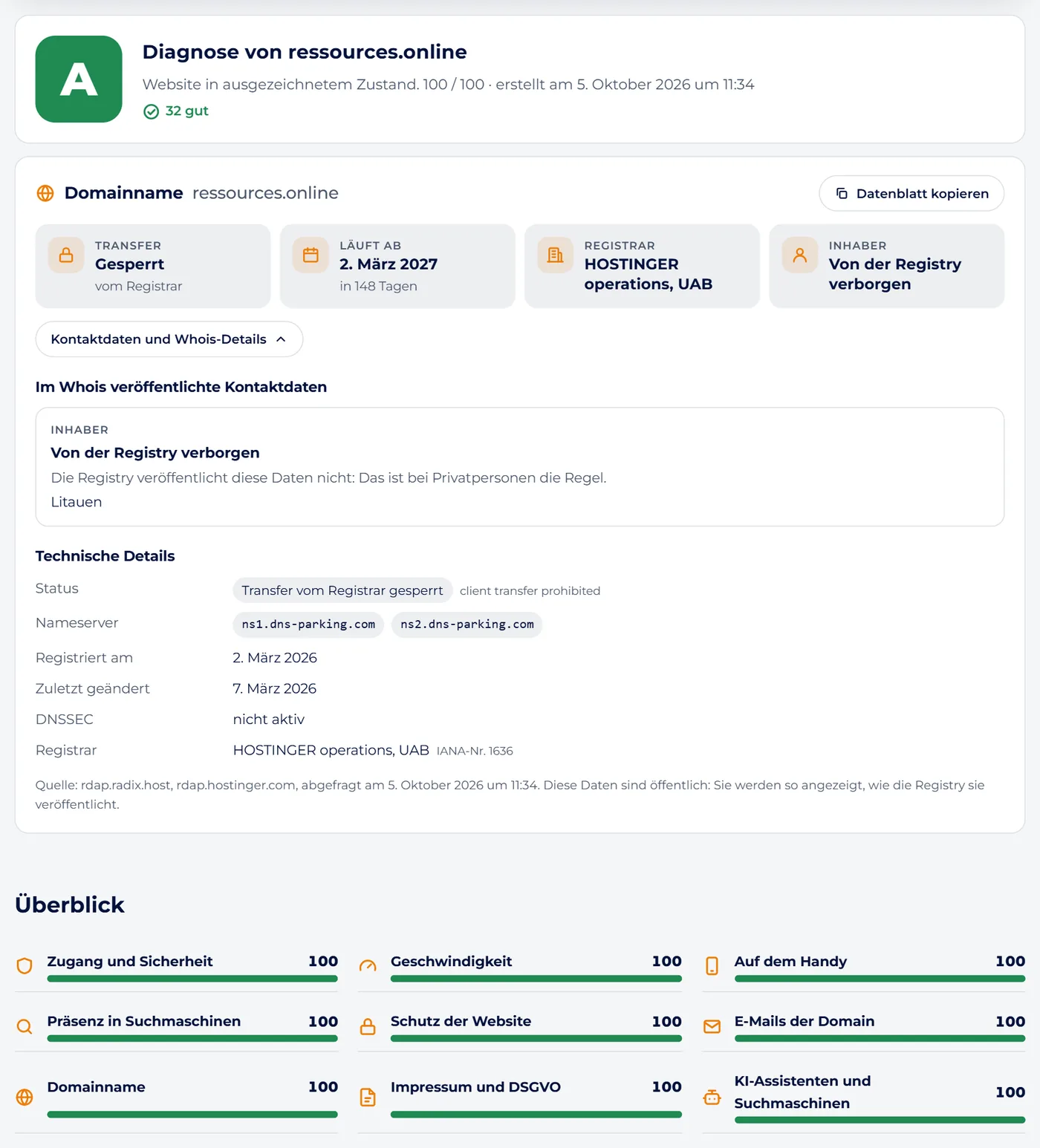
Task: Click the country Litauen in the Inhaber box
Action: 77,502
